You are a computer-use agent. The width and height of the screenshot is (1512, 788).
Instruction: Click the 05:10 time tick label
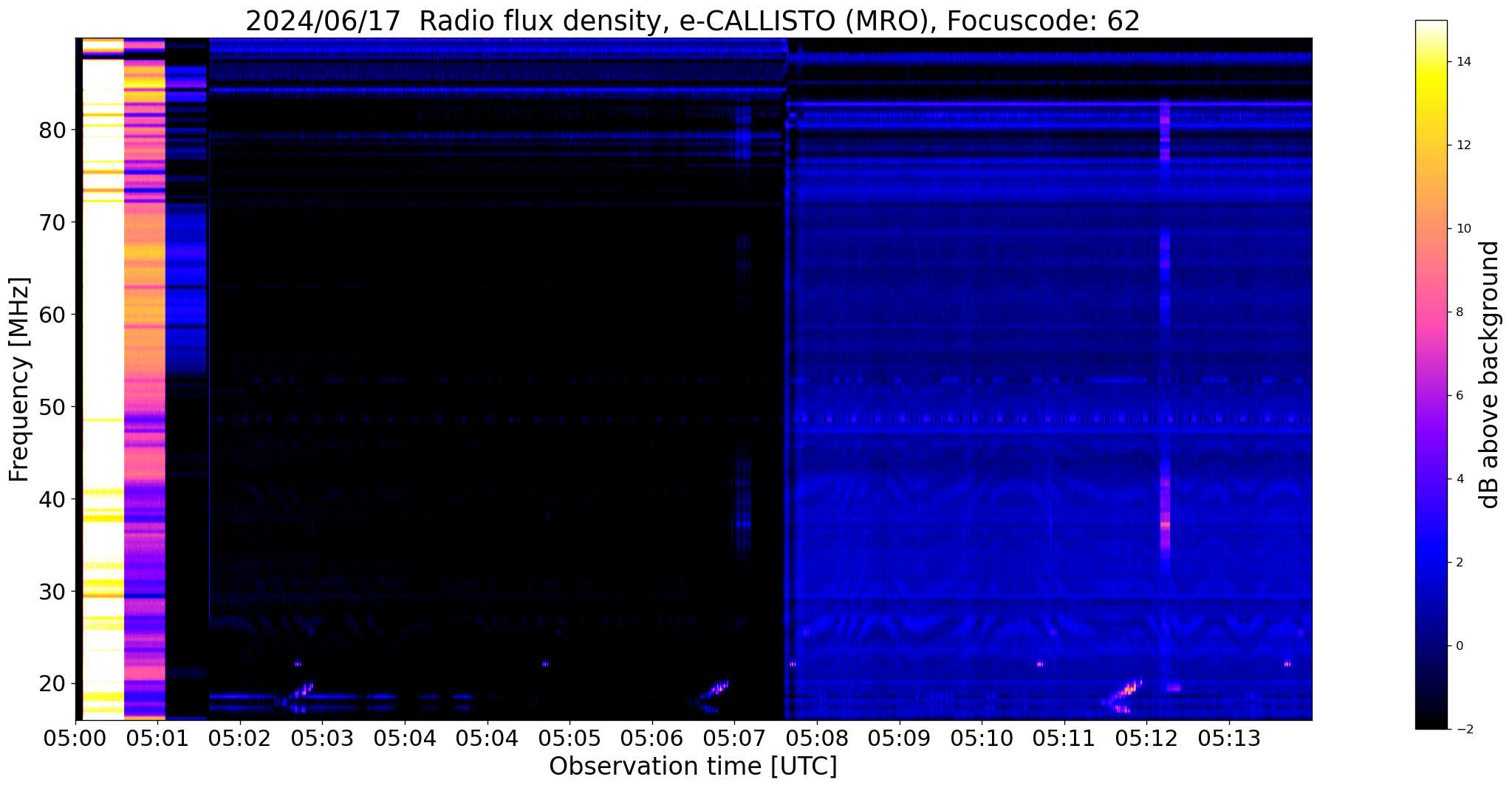[982, 739]
